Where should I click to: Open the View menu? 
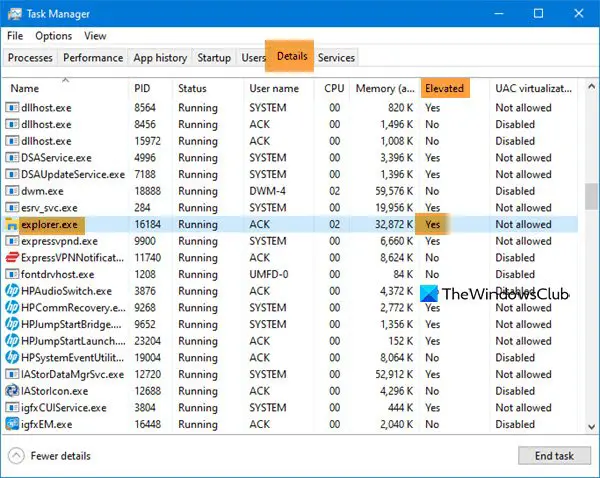coord(95,36)
